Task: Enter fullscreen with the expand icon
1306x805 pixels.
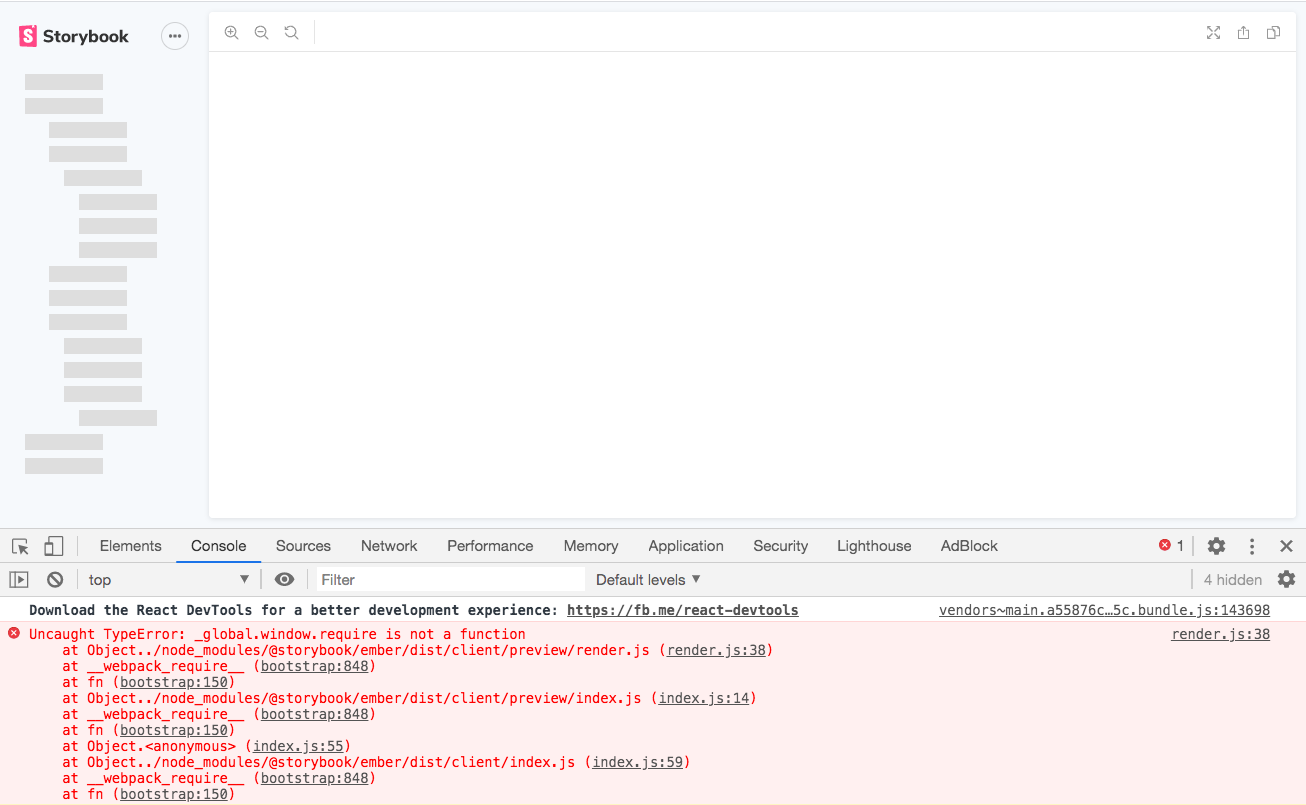Action: click(x=1213, y=32)
